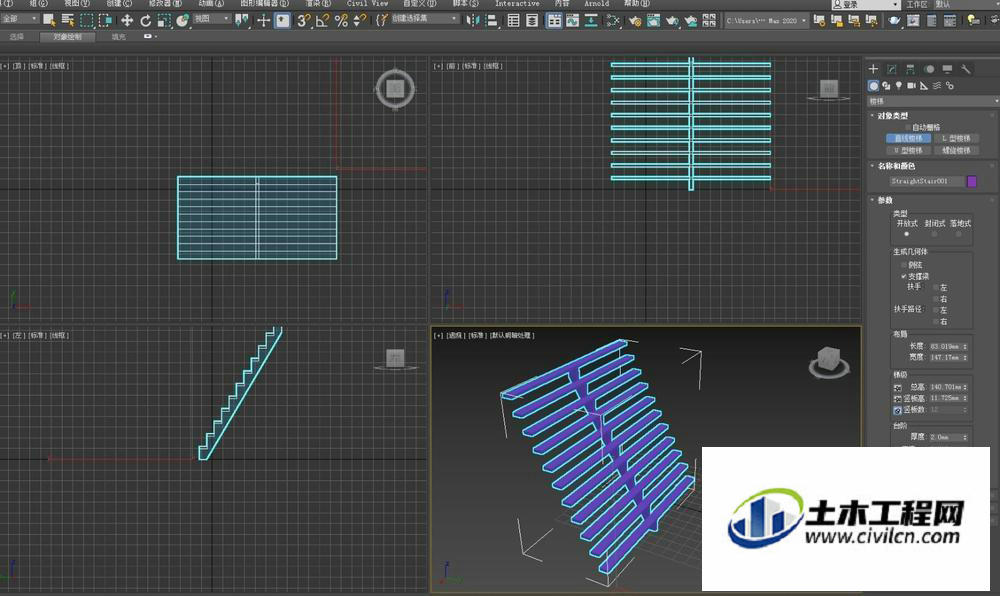Select 落地式 stair type radio
The image size is (1000, 596).
point(959,234)
